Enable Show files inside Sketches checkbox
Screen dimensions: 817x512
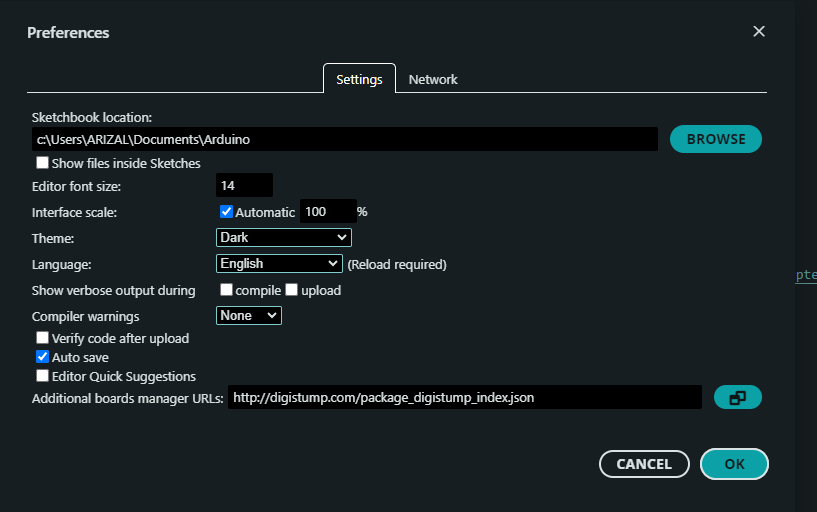tap(42, 163)
